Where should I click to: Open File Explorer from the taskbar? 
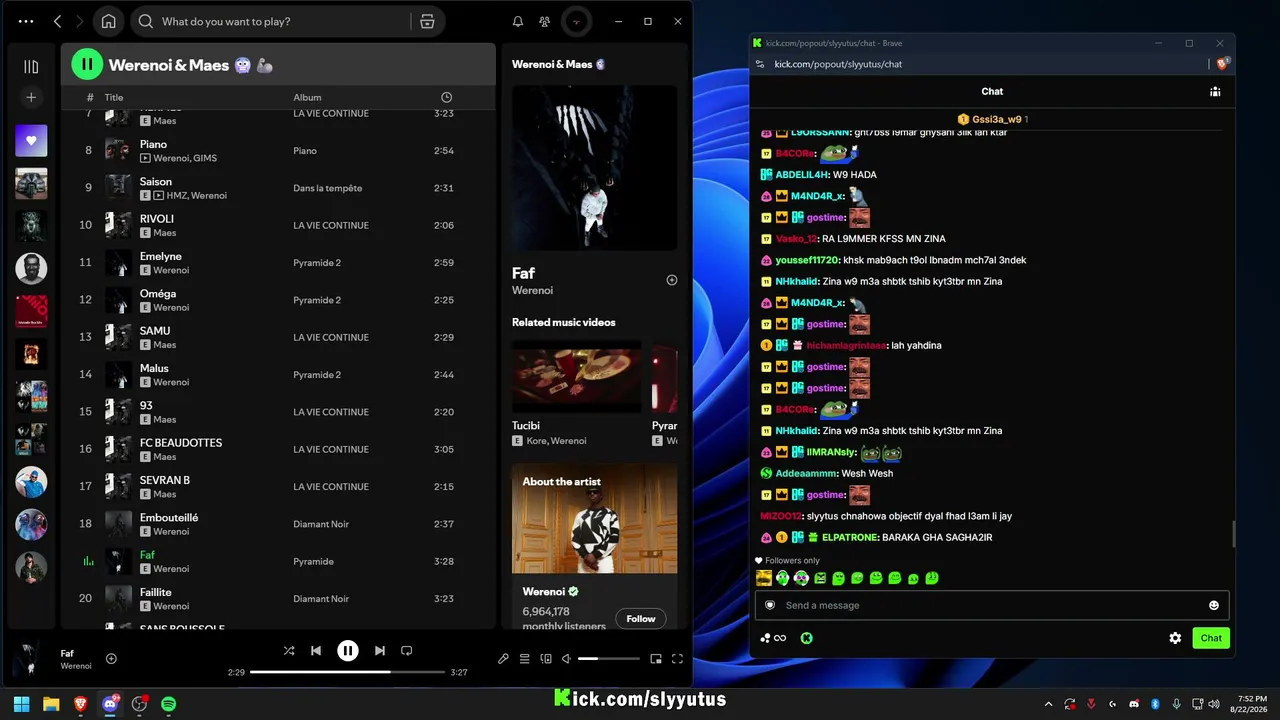[51, 704]
